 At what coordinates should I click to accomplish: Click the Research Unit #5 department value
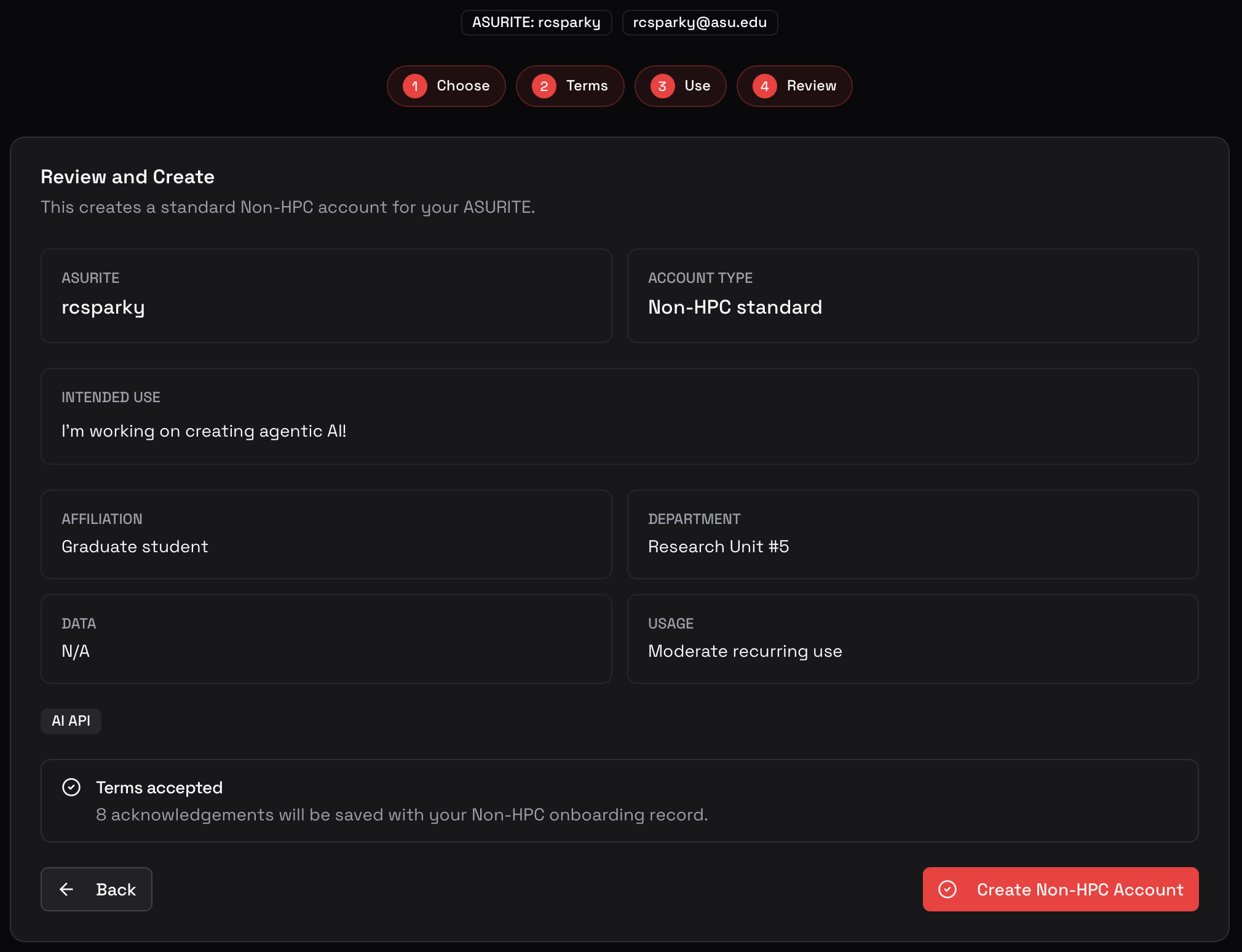[718, 547]
